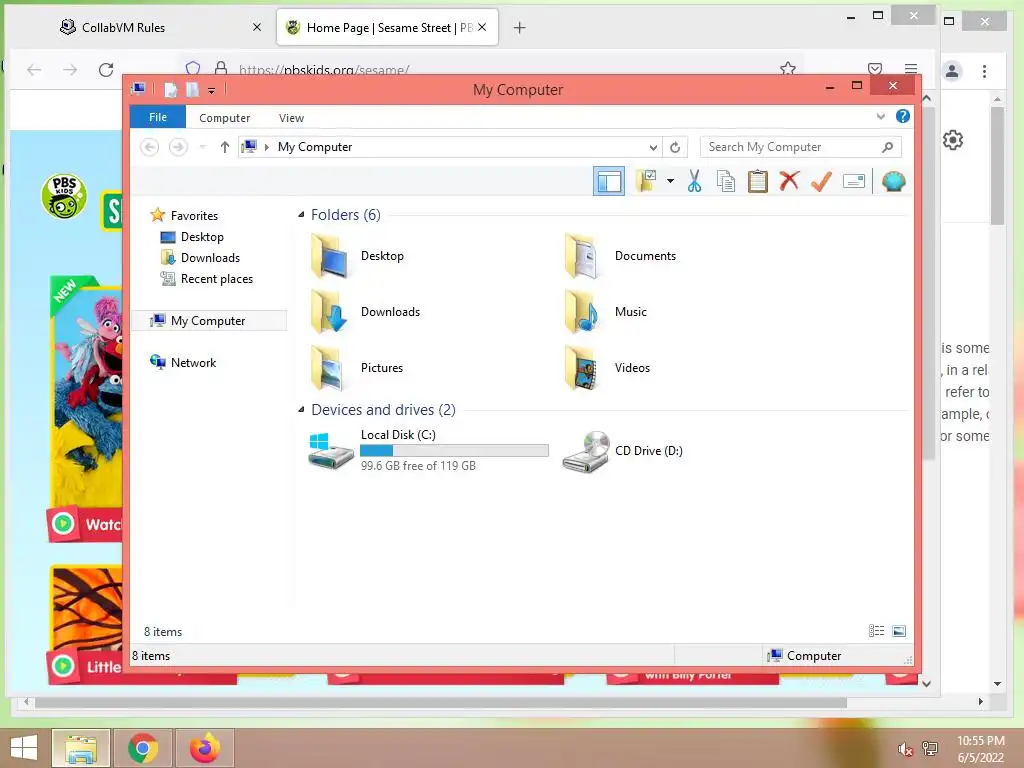
Task: Expand the address bar breadcrumb arrow
Action: pos(266,147)
